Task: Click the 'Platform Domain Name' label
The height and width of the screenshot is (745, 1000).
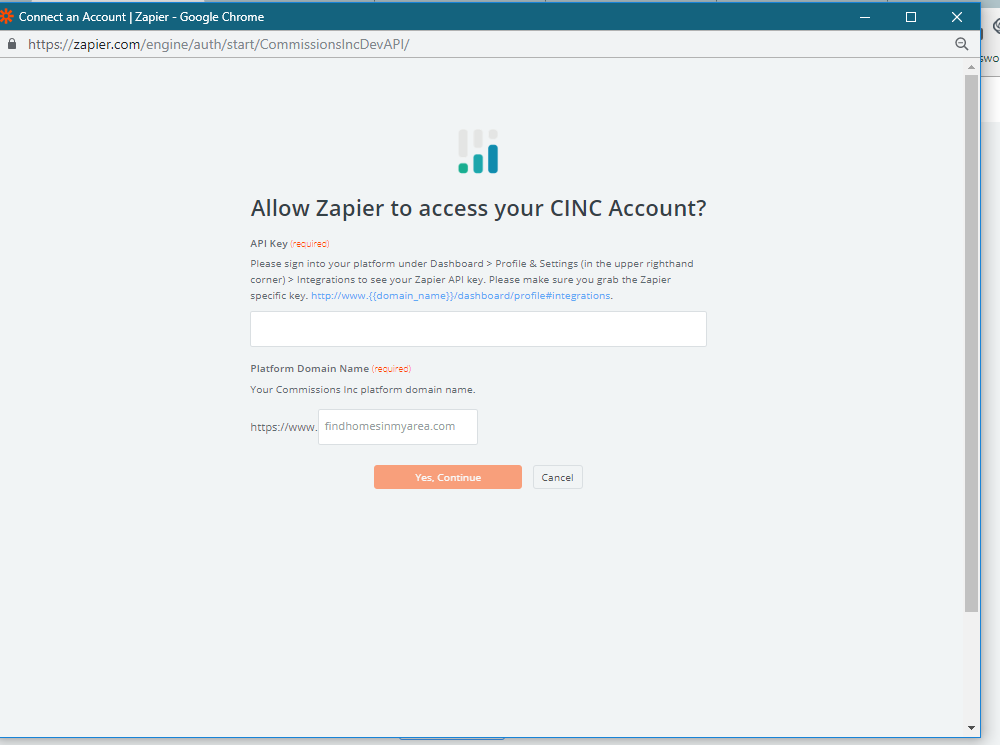Action: tap(309, 369)
